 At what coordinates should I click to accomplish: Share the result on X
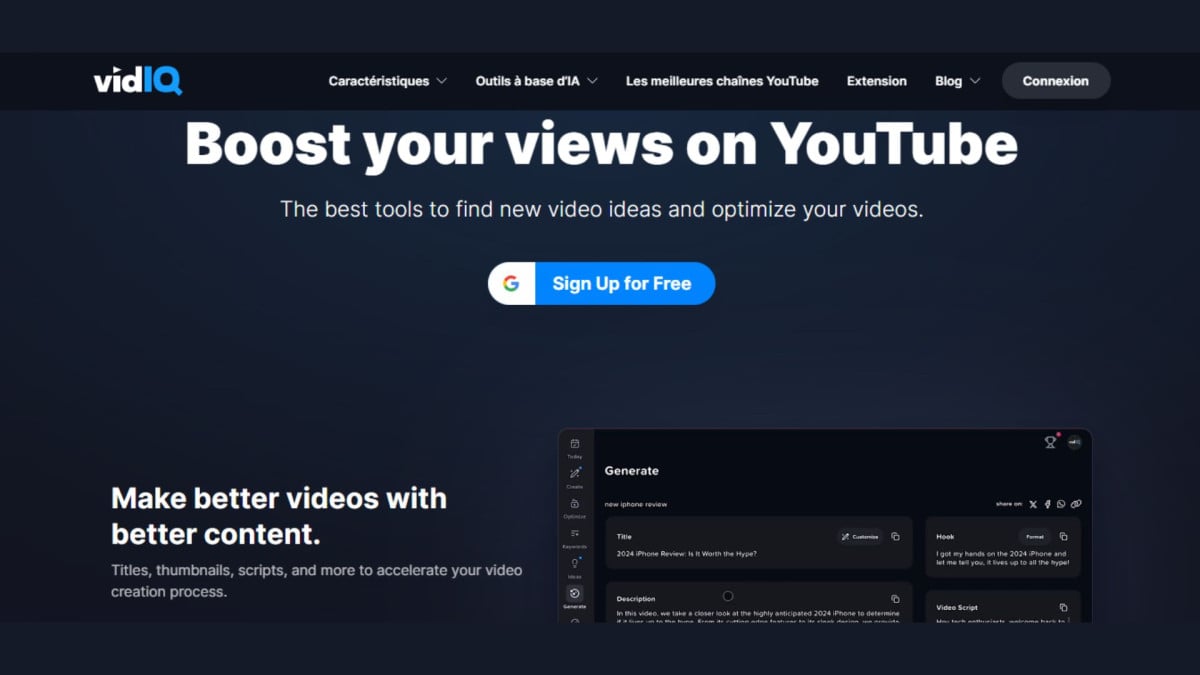click(x=1033, y=504)
